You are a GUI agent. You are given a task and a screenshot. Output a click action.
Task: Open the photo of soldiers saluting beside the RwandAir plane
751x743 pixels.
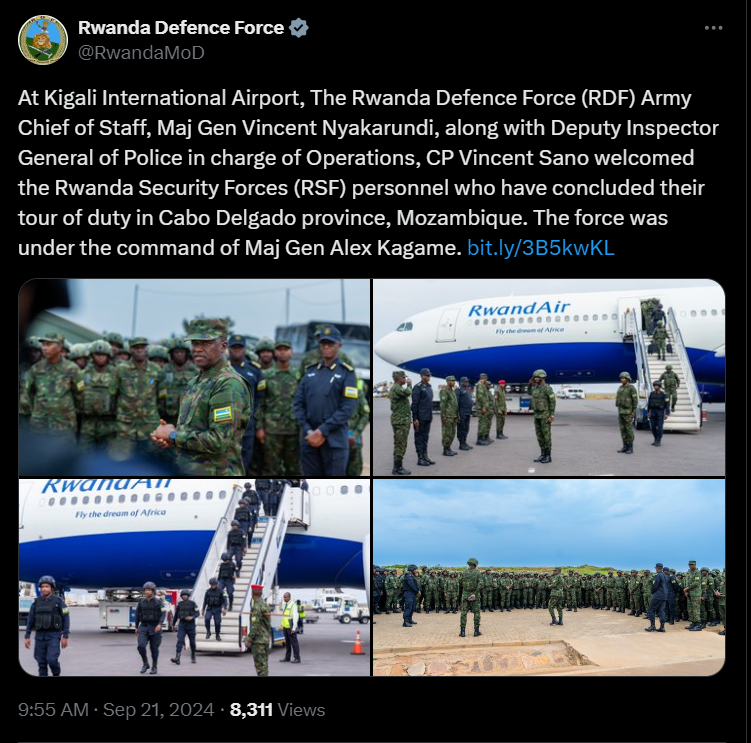[x=549, y=377]
